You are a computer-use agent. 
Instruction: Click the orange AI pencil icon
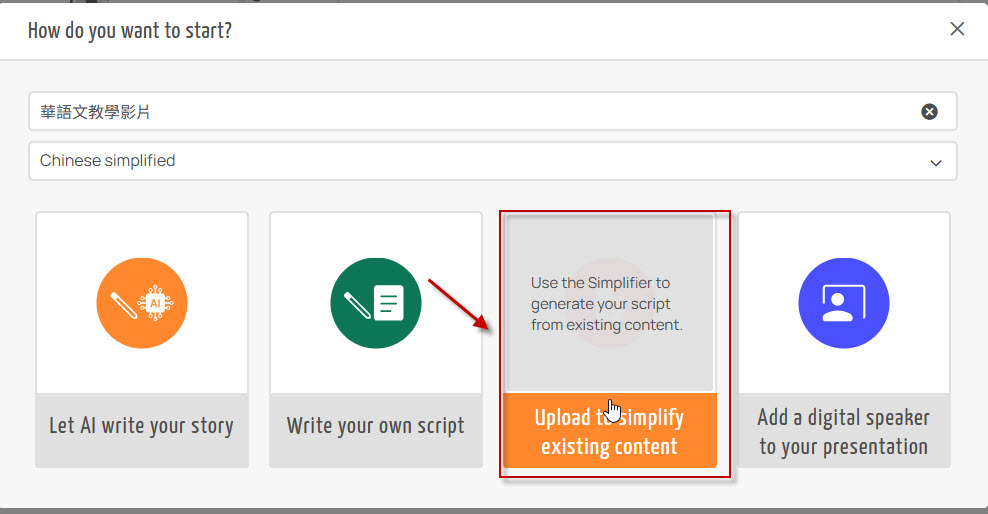click(142, 303)
